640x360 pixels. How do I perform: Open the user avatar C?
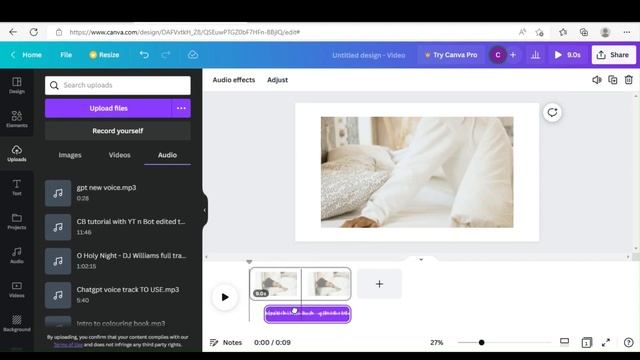point(498,55)
